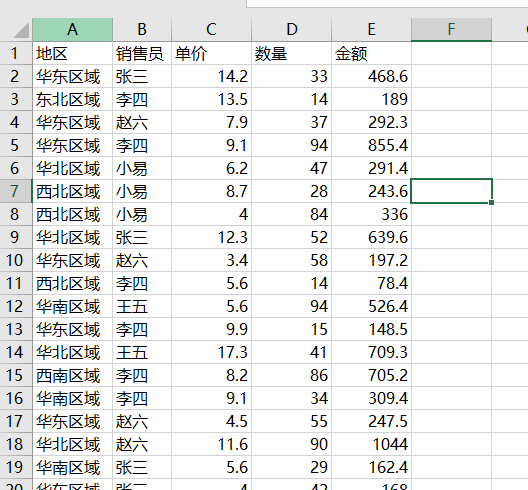The height and width of the screenshot is (490, 528).
Task: Click cell with value 7.9
Action: coord(211,122)
